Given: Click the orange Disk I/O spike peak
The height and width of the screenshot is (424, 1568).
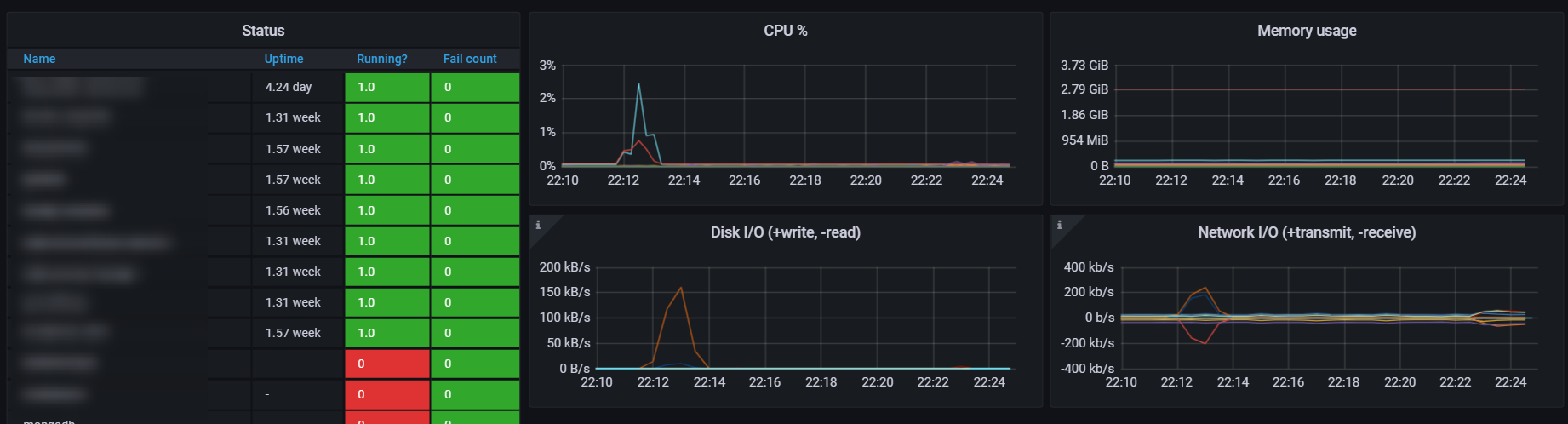Looking at the screenshot, I should click(x=681, y=288).
